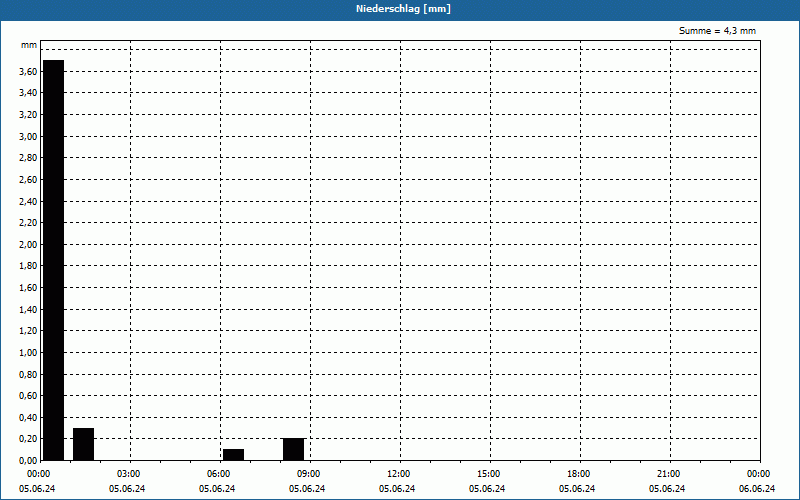
Task: Click the tallest bar near 00:00
Action: 54,260
